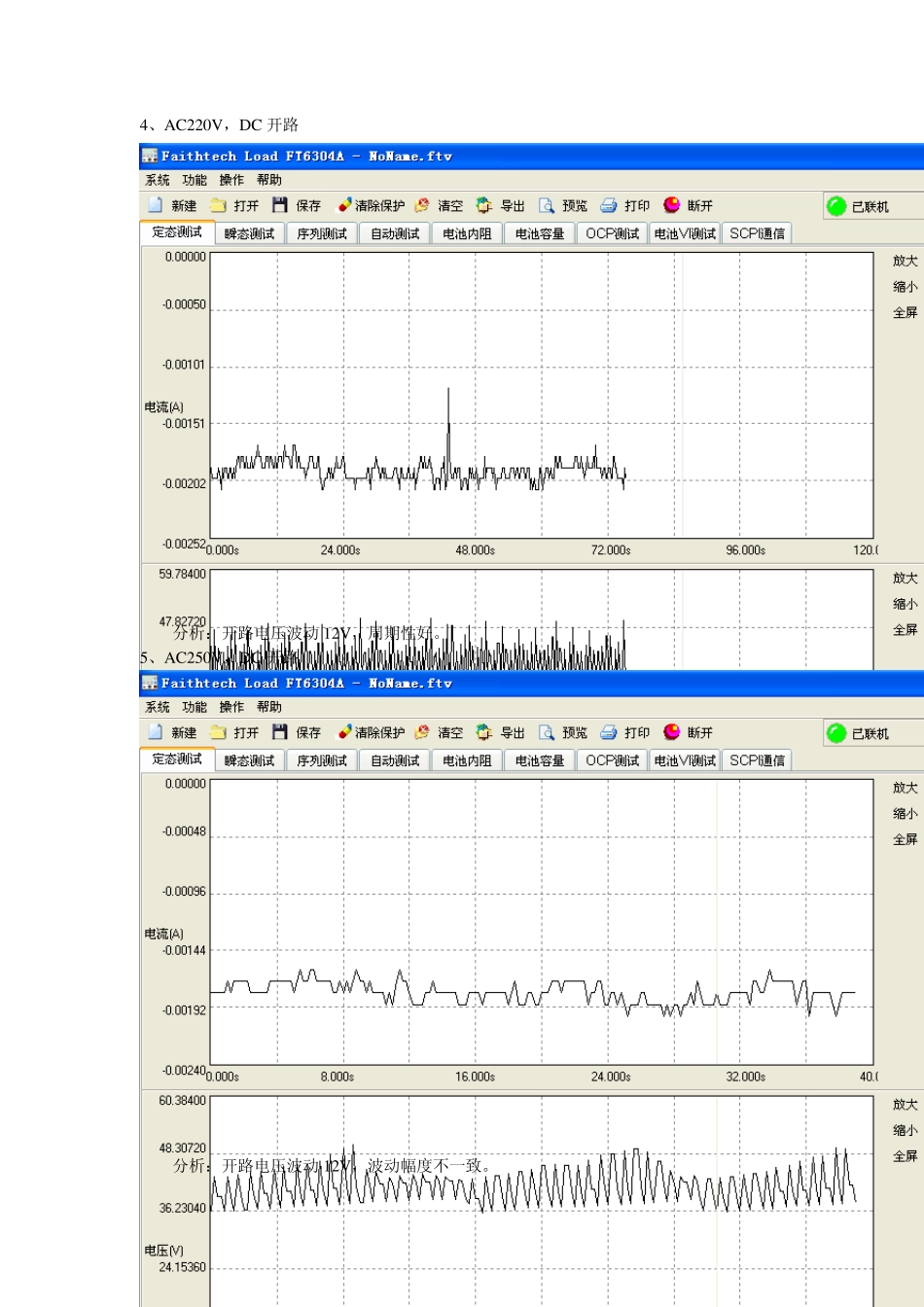The height and width of the screenshot is (1307, 924).
Task: Click the 清空 icon in lower window toolbar
Action: [422, 732]
